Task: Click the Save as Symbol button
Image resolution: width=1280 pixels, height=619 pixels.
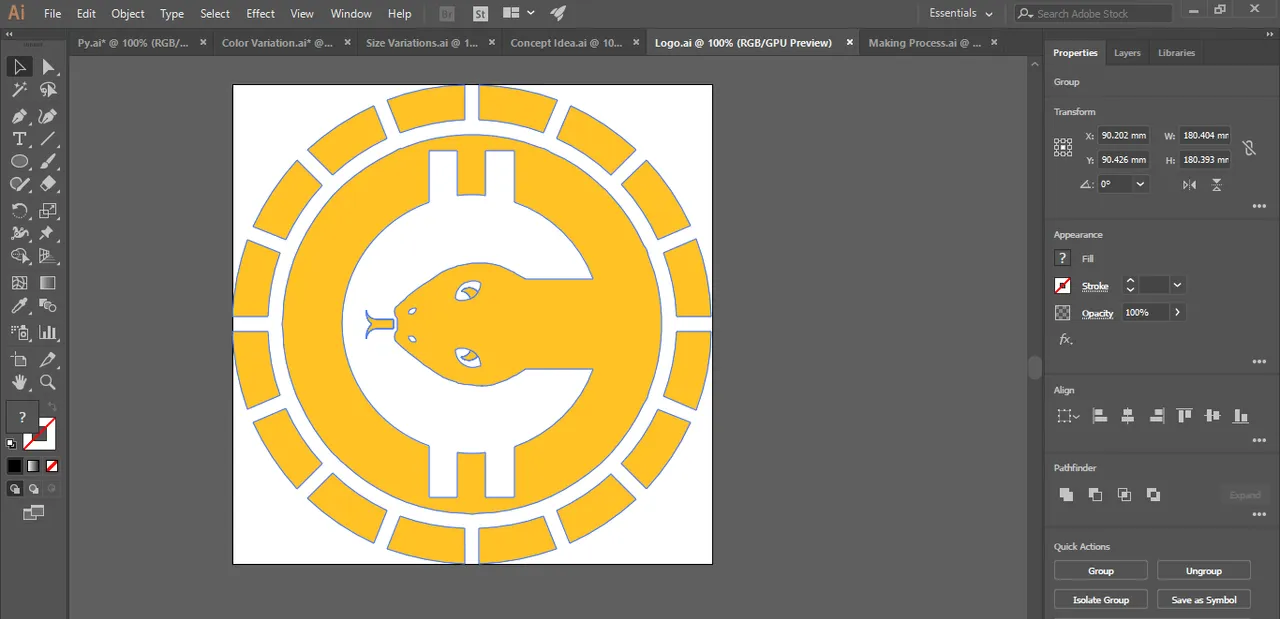Action: 1204,600
